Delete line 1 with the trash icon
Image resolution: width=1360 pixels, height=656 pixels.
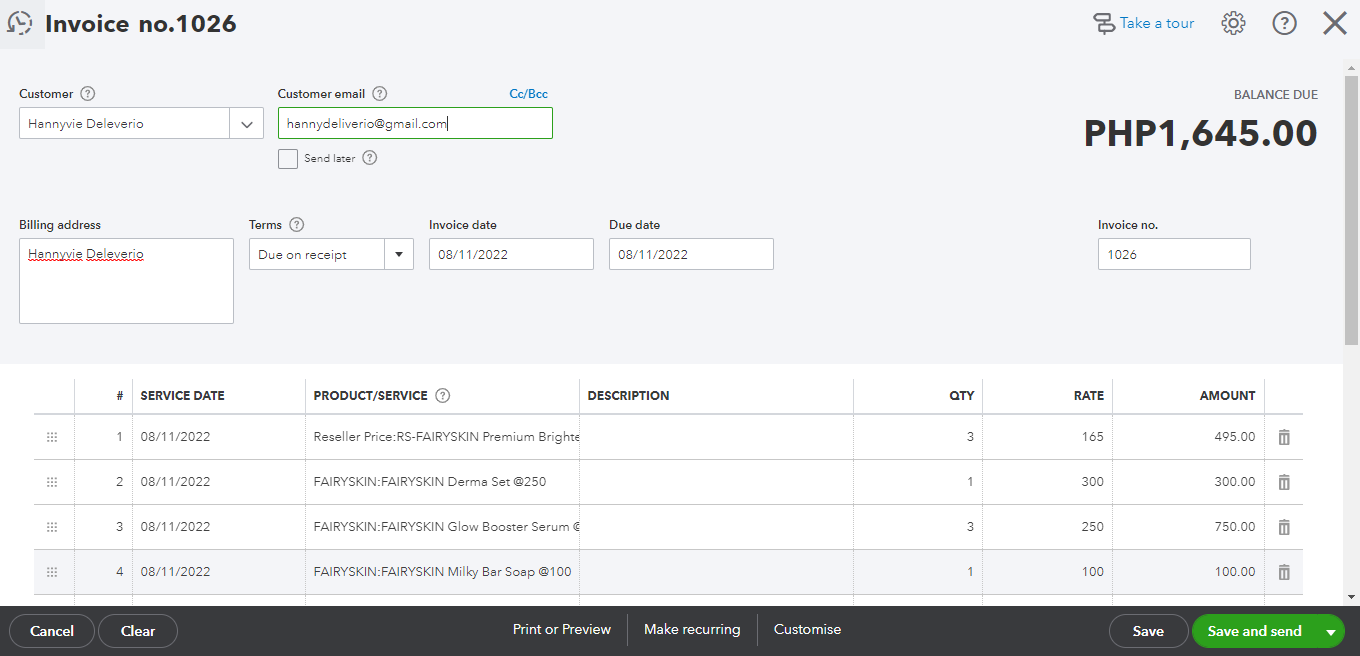point(1284,437)
